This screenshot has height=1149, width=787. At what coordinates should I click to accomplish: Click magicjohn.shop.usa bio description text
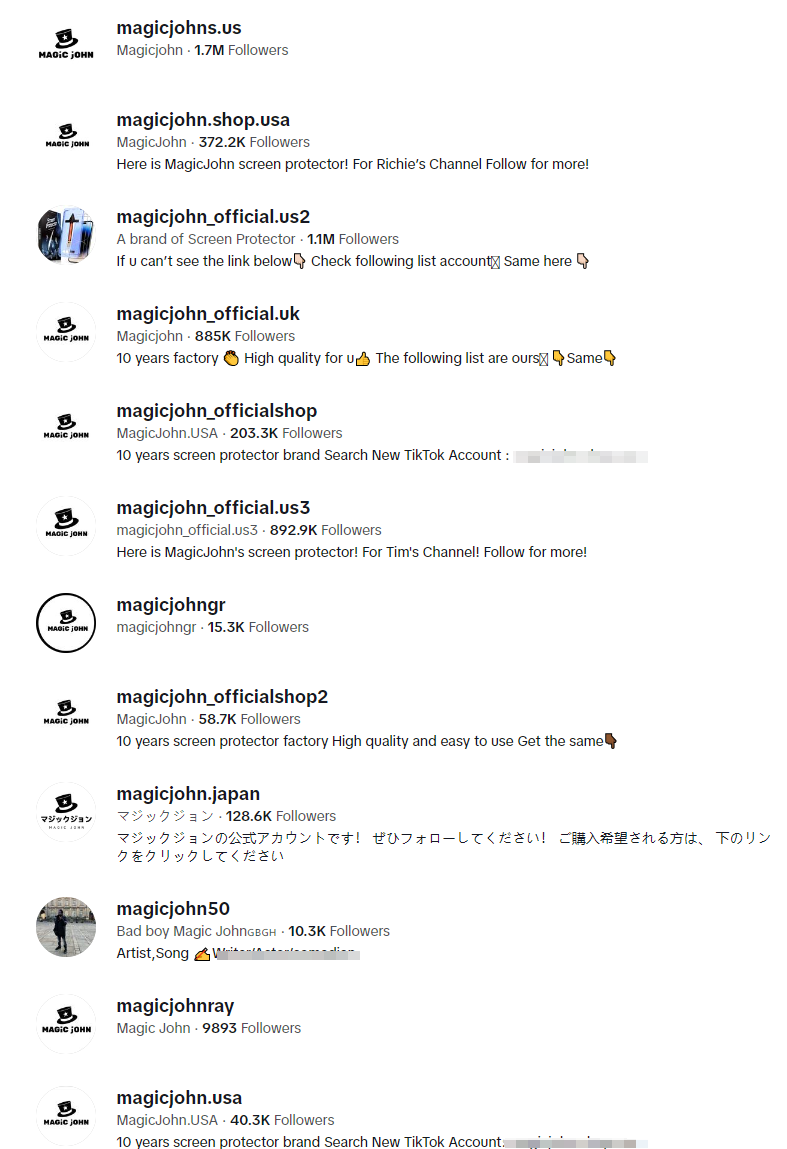pos(352,164)
